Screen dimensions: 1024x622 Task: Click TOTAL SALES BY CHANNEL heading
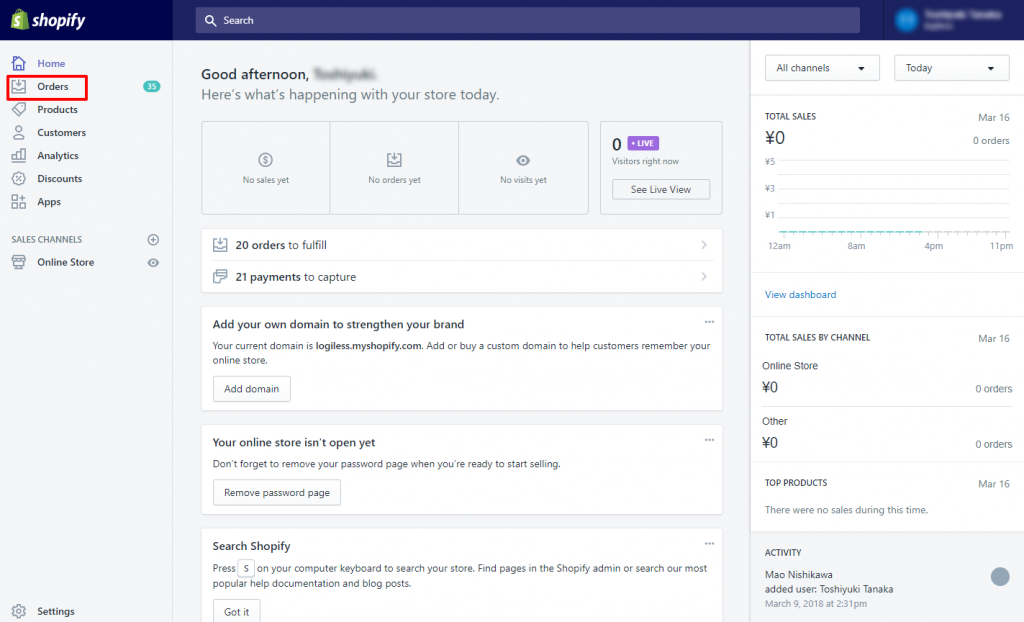817,337
